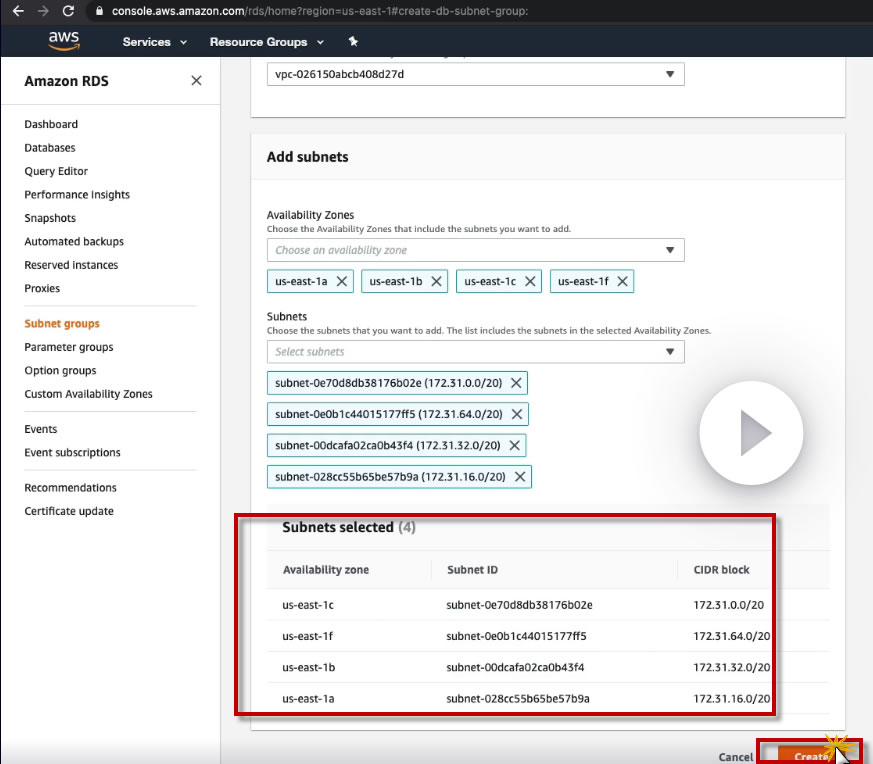Viewport: 873px width, 764px height.
Task: Remove the us-east-1c availability zone tag
Action: point(530,282)
